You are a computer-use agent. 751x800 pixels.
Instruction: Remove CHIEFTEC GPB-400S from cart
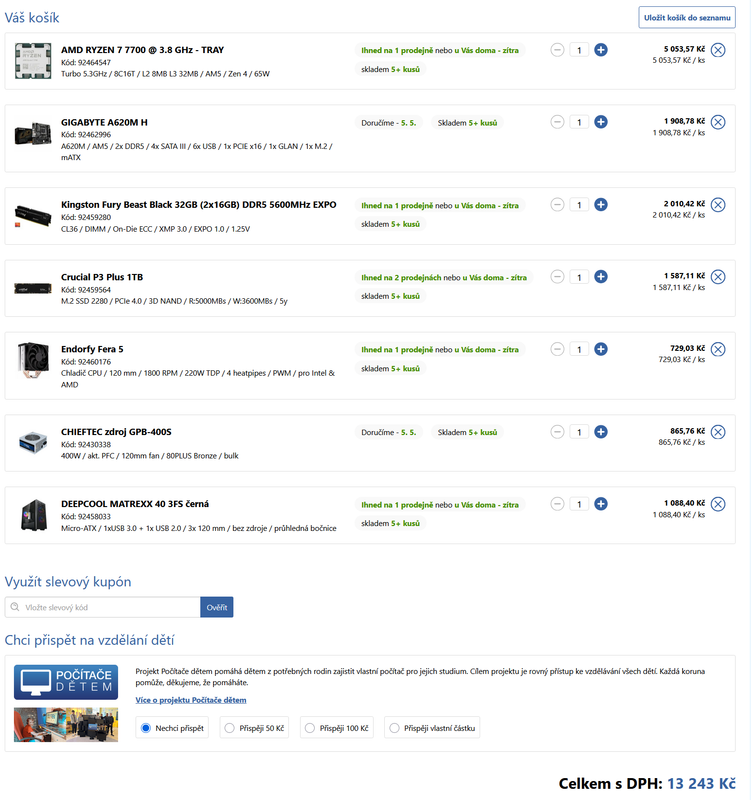point(718,432)
